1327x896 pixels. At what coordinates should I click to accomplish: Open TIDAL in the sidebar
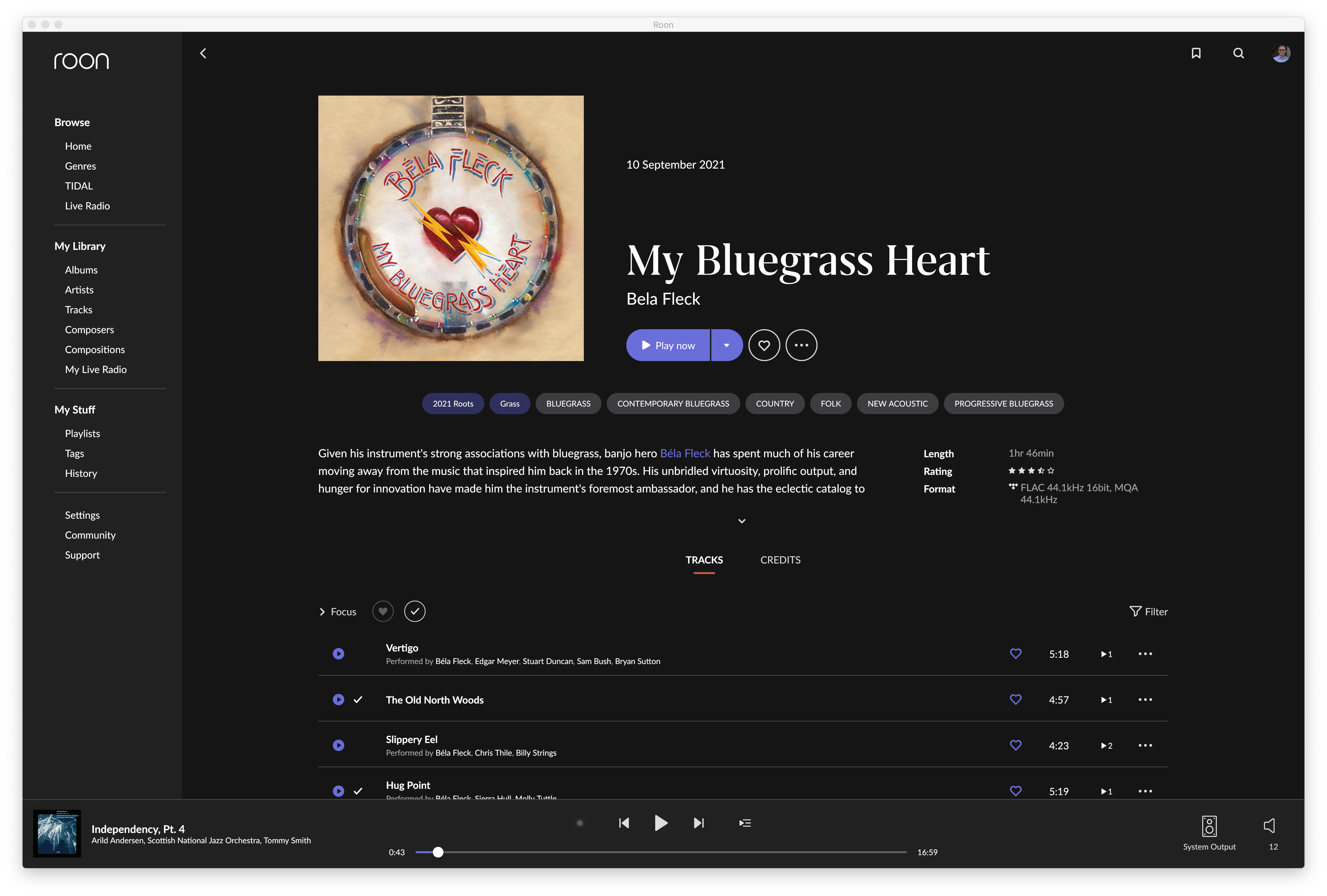(x=79, y=186)
